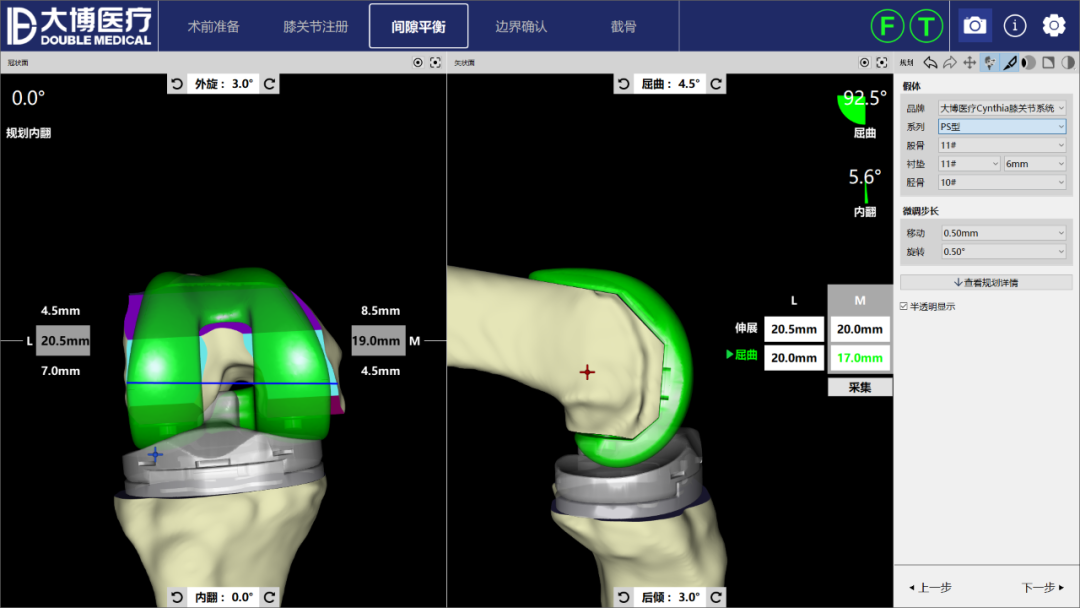
Task: Click the fit-to-view icon in coronal panel
Action: pos(435,63)
